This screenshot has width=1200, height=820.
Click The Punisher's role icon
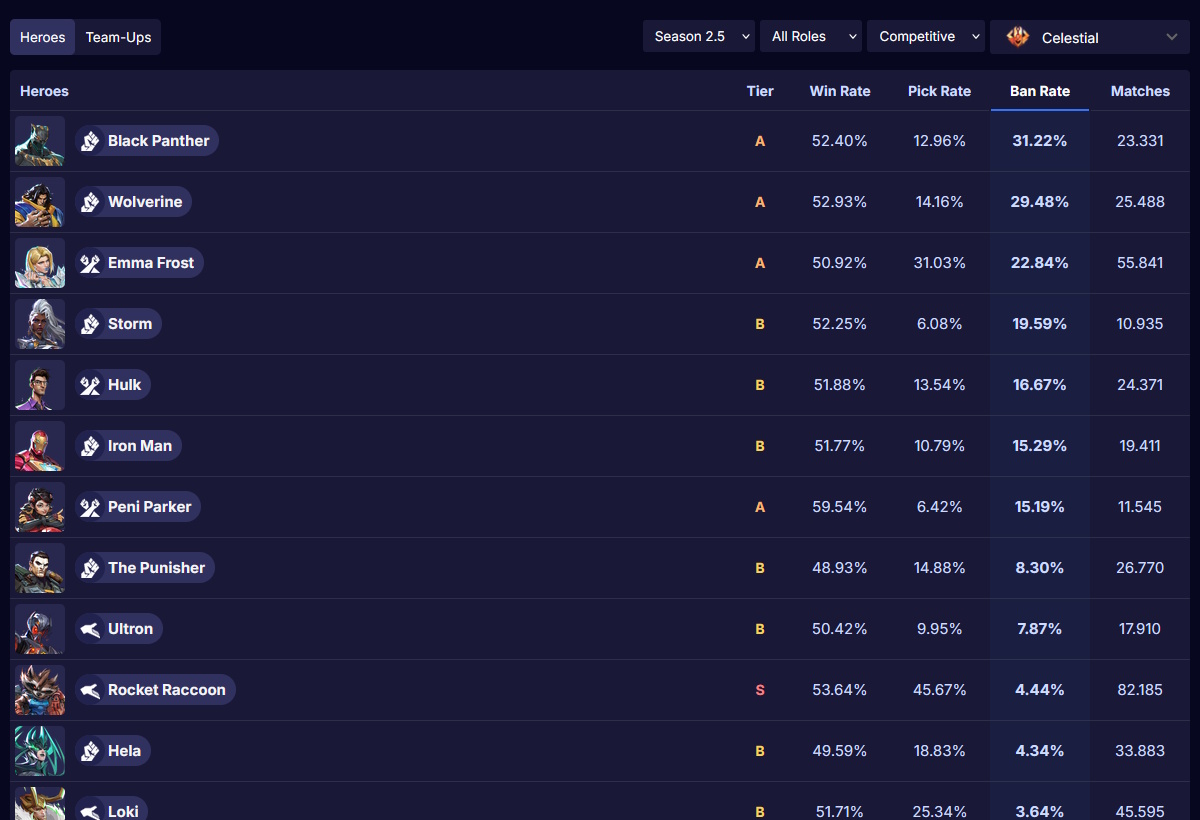pos(91,568)
